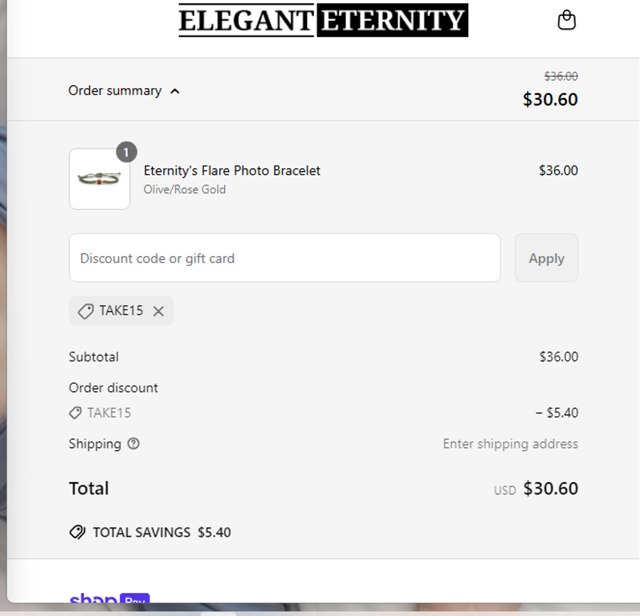Collapse the Order summary chevron
Image resolution: width=640 pixels, height=616 pixels.
point(175,91)
